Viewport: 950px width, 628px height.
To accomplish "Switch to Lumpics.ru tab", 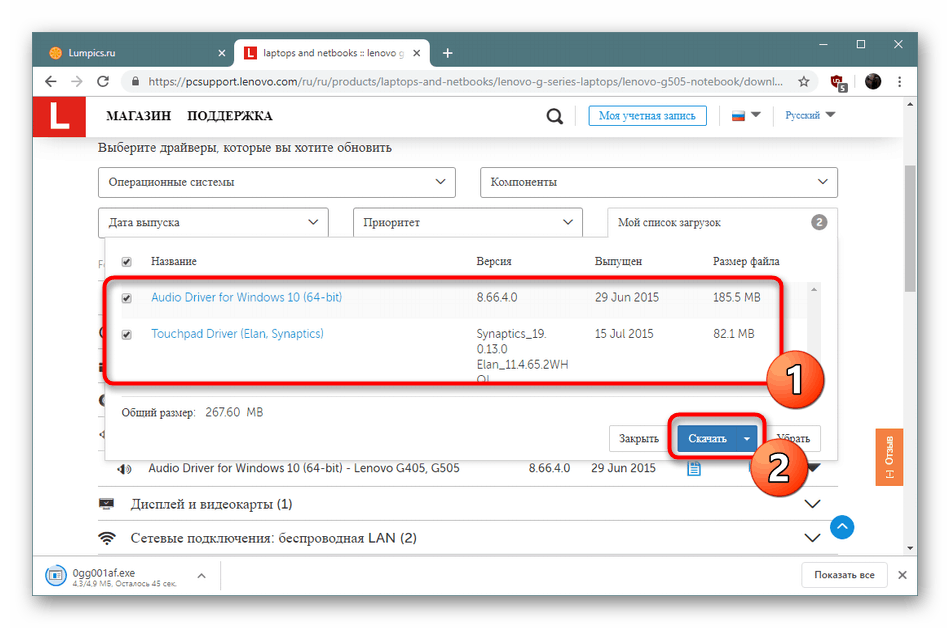I will [138, 53].
